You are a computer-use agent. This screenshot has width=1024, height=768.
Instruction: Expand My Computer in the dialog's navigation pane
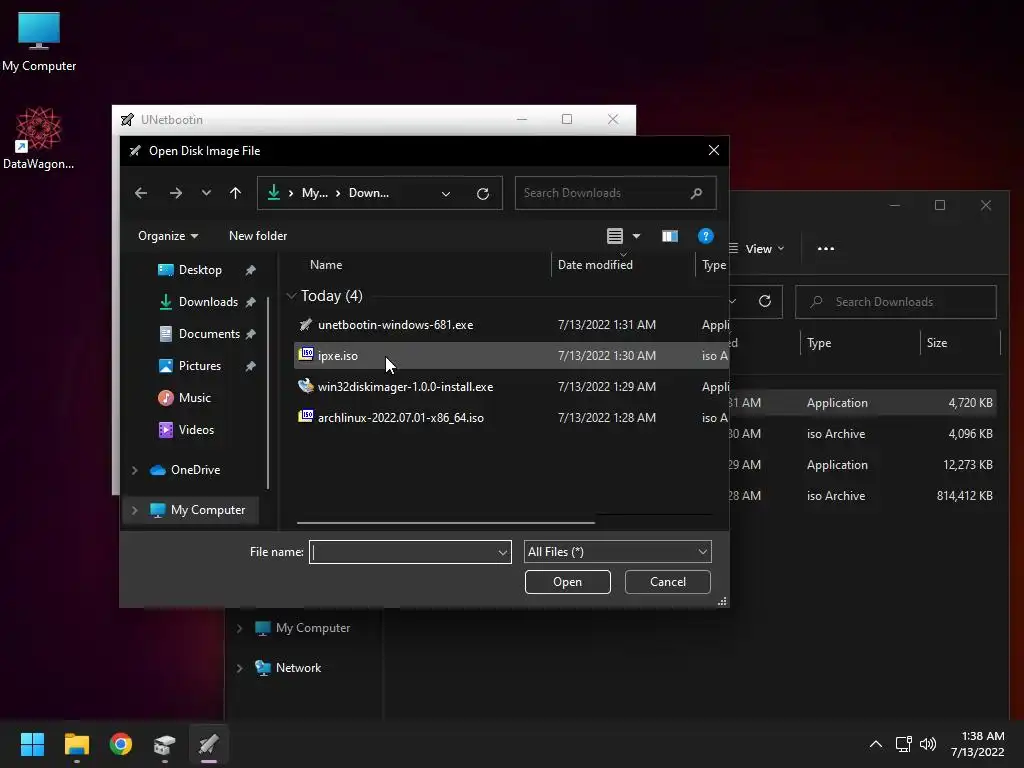[135, 510]
